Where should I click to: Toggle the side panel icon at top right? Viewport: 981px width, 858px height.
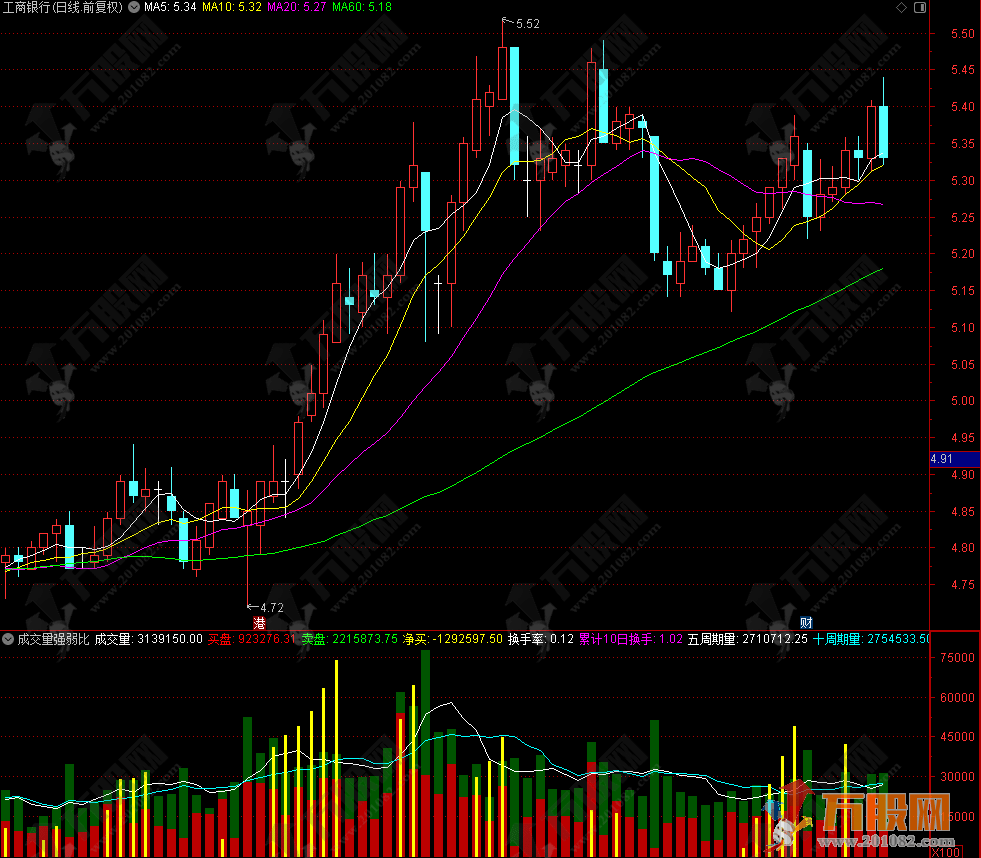tap(920, 8)
